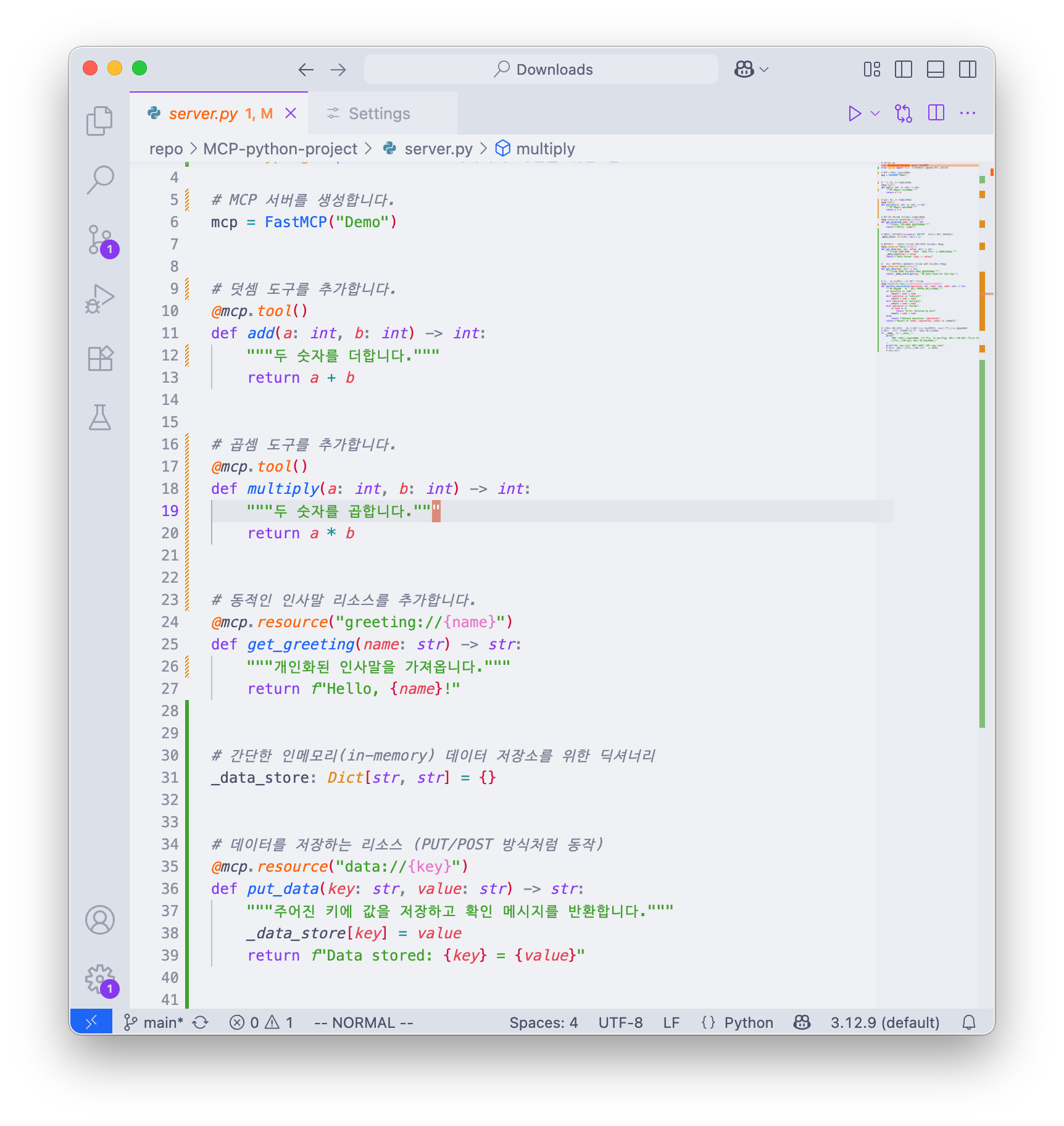The width and height of the screenshot is (1064, 1126).
Task: Open More Actions ellipsis menu
Action: pyautogui.click(x=968, y=114)
